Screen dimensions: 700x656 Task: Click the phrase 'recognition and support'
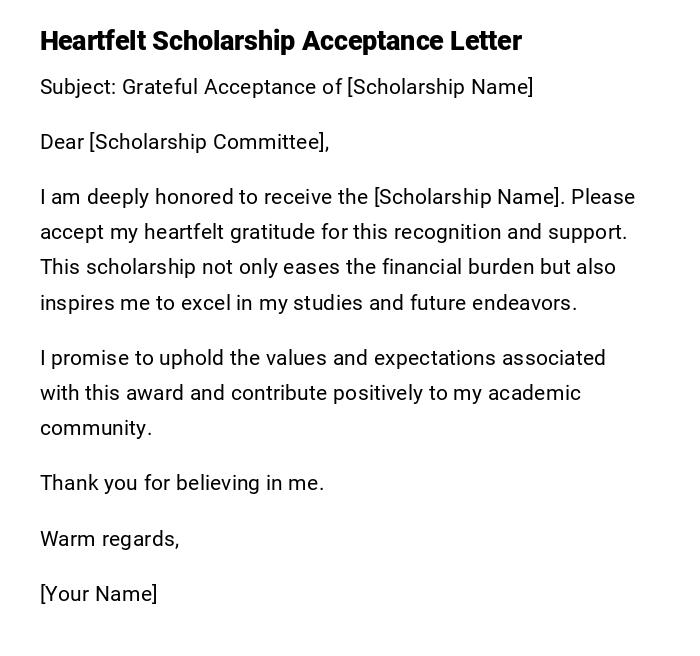tap(510, 232)
